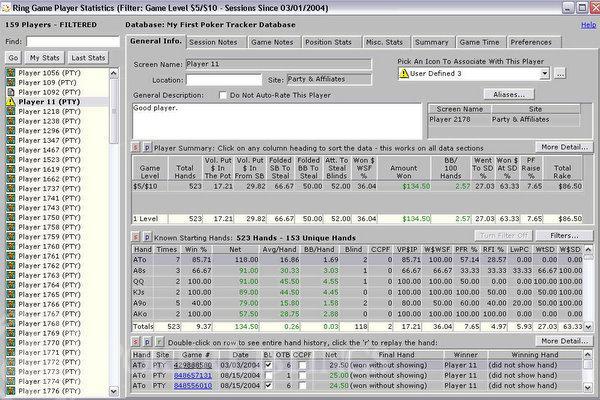Click the document icon beside Player 1092 (PTY)
Image resolution: width=600 pixels, height=400 pixels.
11,92
